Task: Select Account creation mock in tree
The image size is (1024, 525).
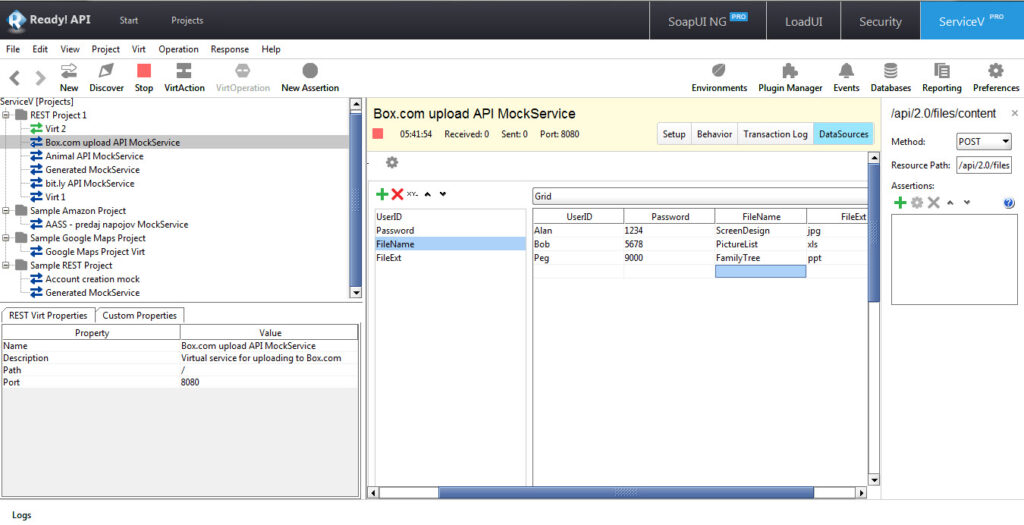Action: point(92,279)
